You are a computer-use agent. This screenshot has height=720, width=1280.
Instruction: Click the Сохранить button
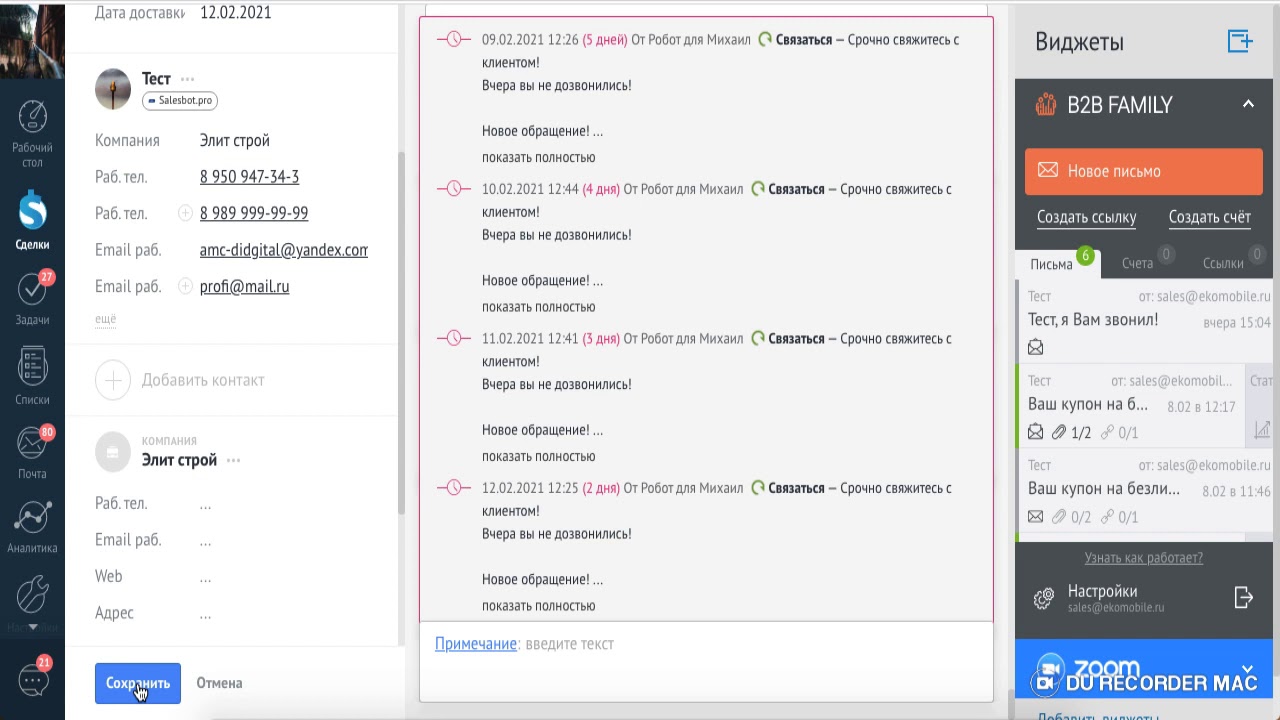138,683
